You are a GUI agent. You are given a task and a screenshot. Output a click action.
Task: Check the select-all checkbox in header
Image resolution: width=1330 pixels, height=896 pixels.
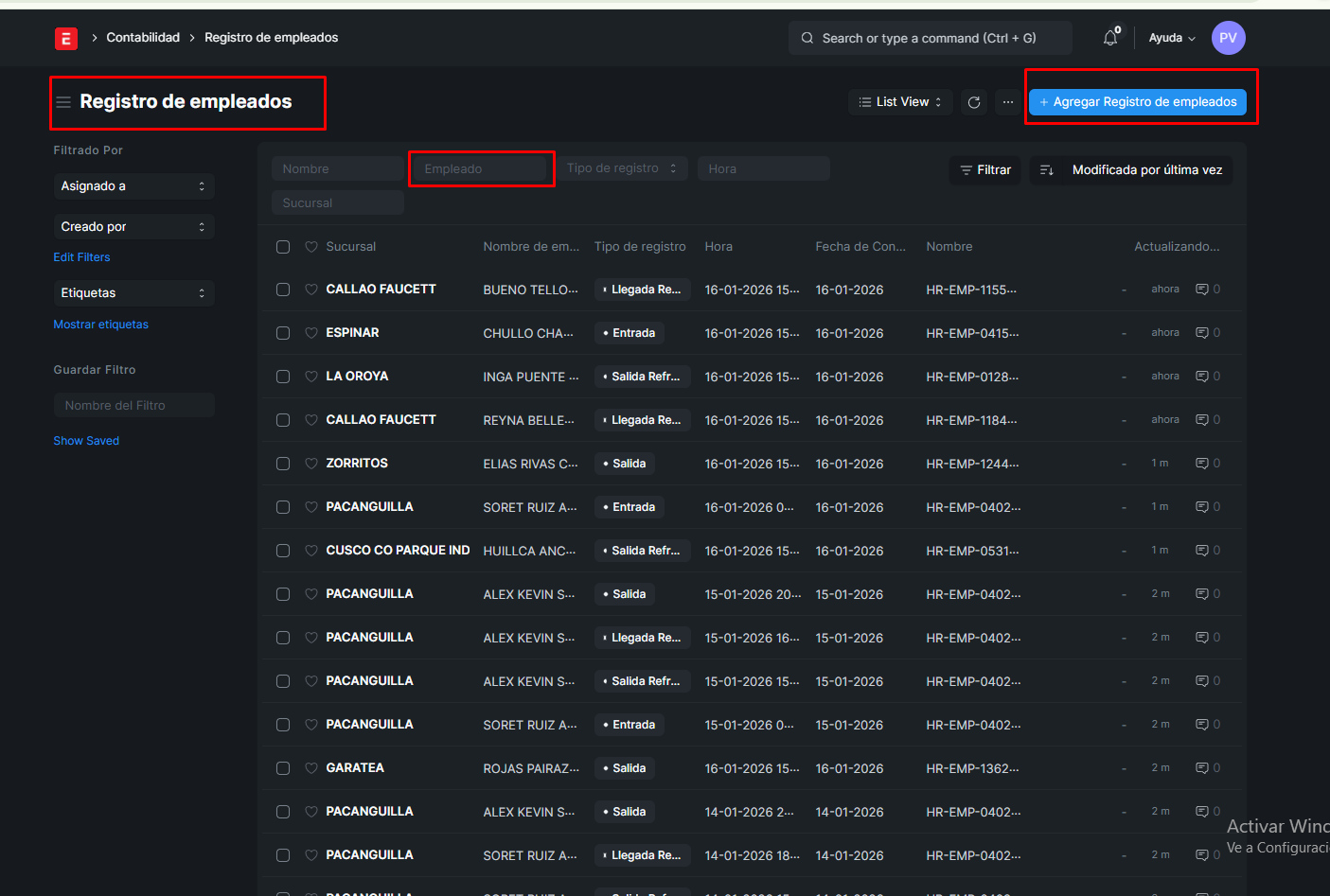click(283, 247)
